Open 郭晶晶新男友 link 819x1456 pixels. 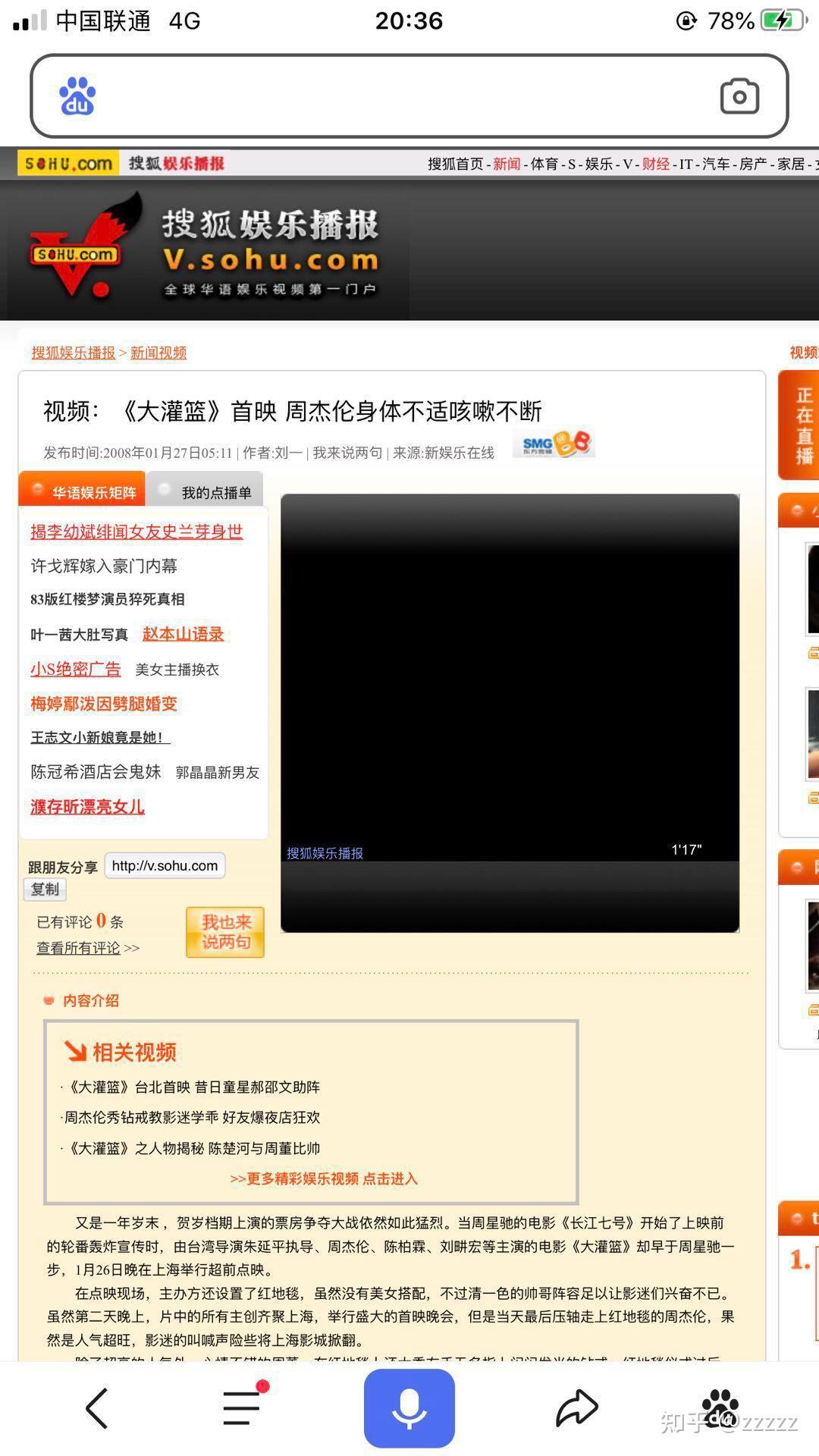(x=218, y=773)
